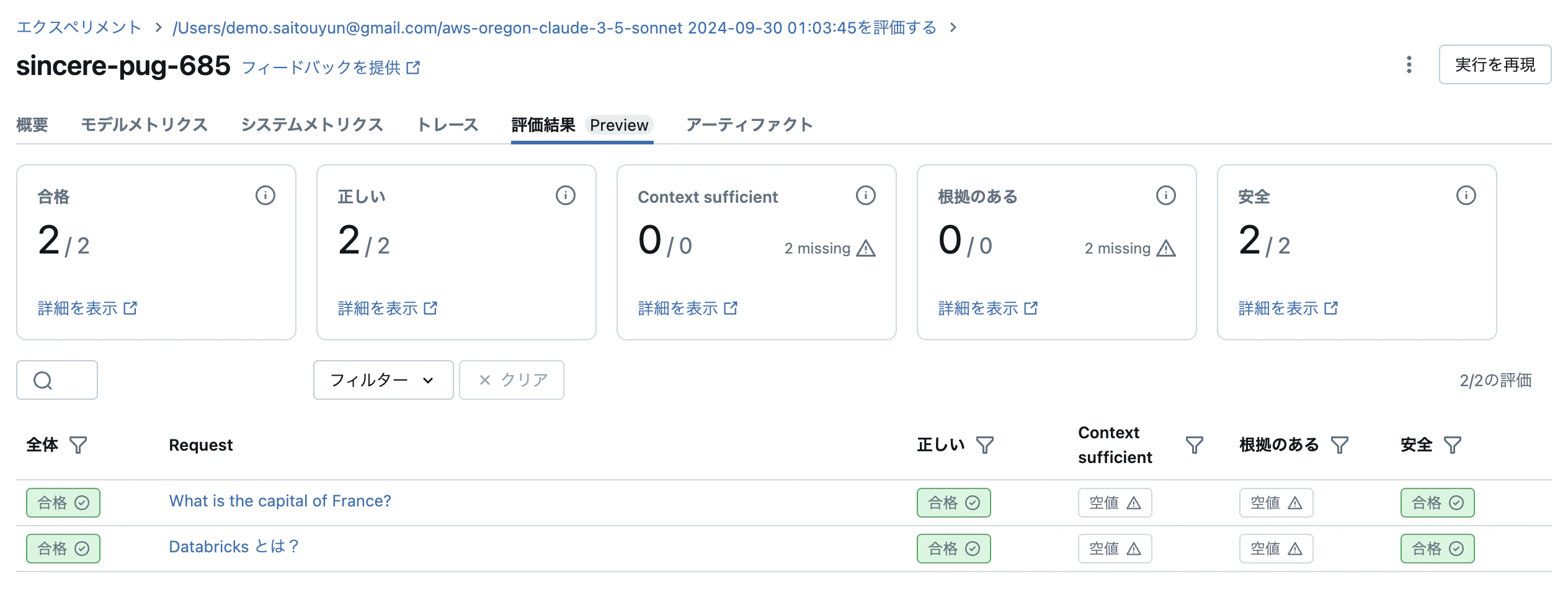The image size is (1568, 605).
Task: Click info icon on 正しい card
Action: (x=566, y=196)
